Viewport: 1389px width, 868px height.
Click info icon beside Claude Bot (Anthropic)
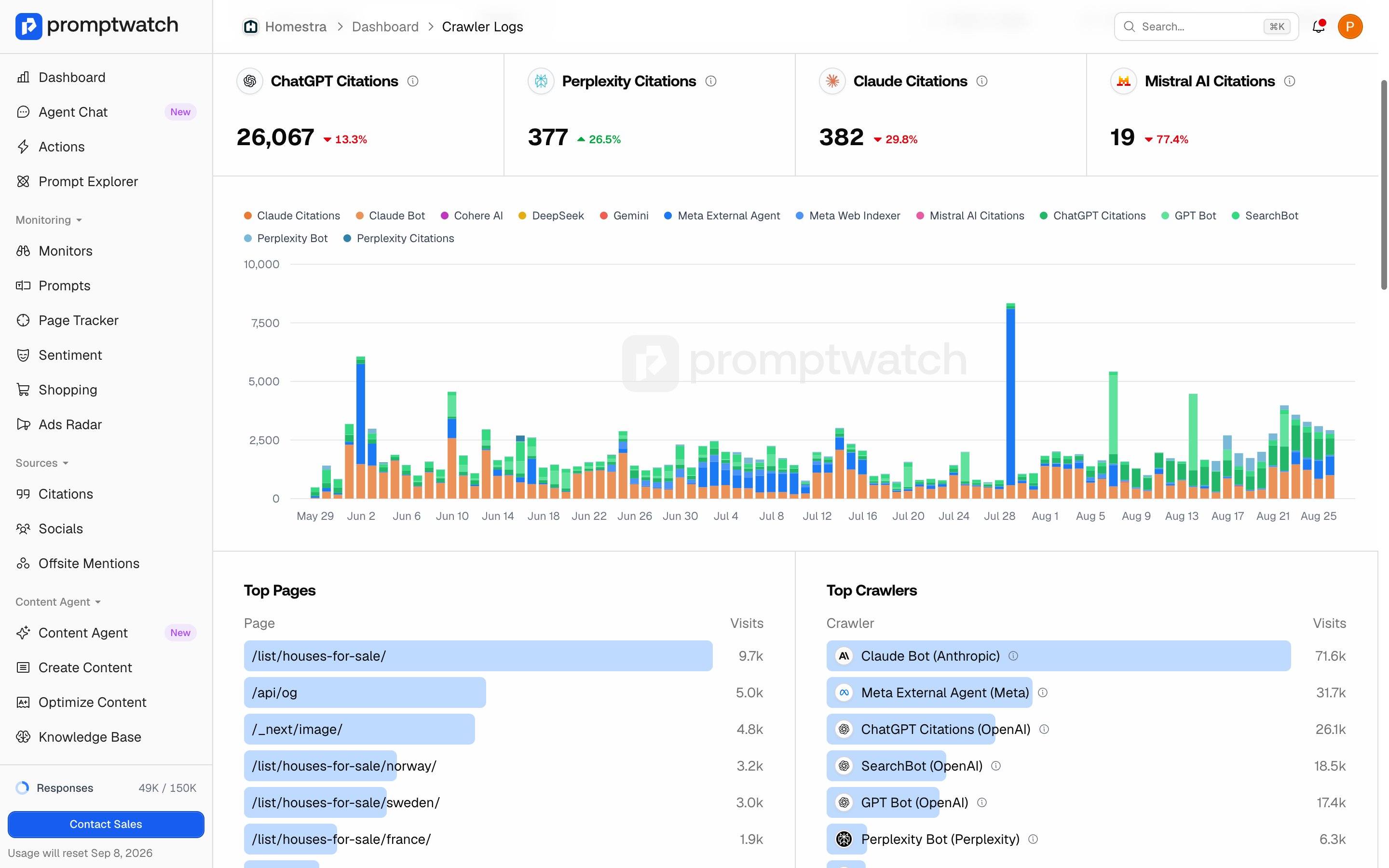pos(1013,656)
